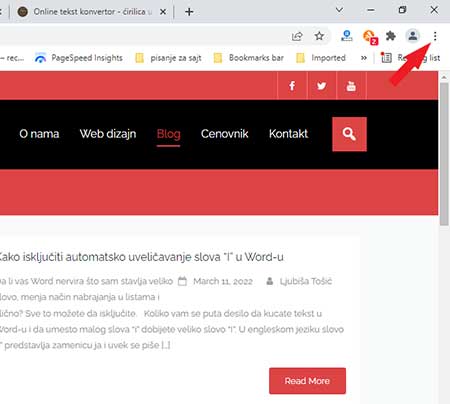Viewport: 450px width, 404px height.
Task: Open the YouTube social icon
Action: coord(351,86)
